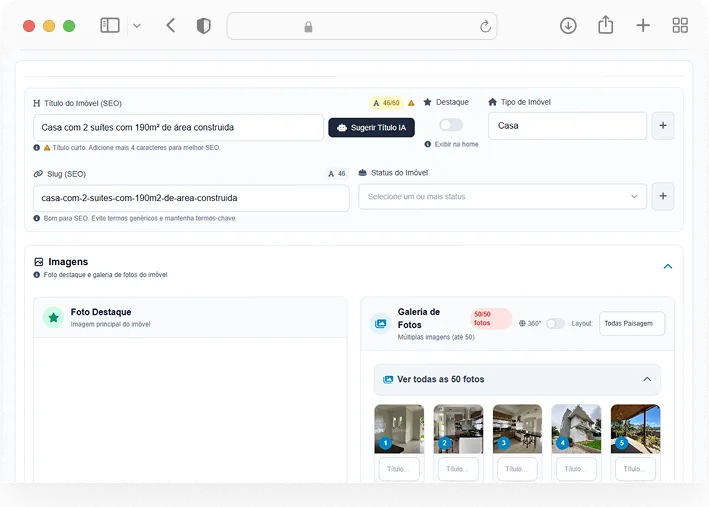Click the star icon beside Destaque

coord(427,102)
